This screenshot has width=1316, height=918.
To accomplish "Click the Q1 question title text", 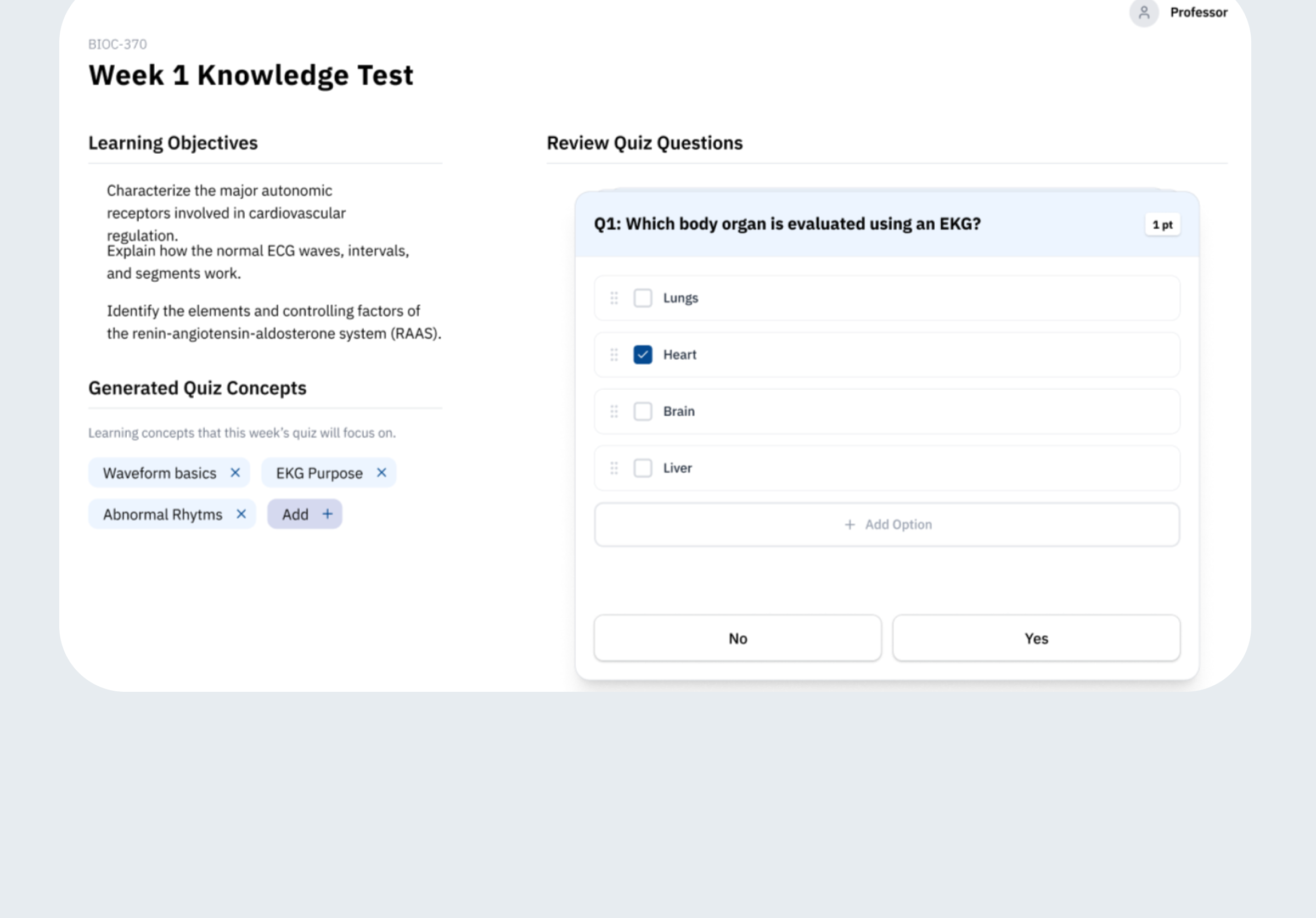I will tap(787, 223).
